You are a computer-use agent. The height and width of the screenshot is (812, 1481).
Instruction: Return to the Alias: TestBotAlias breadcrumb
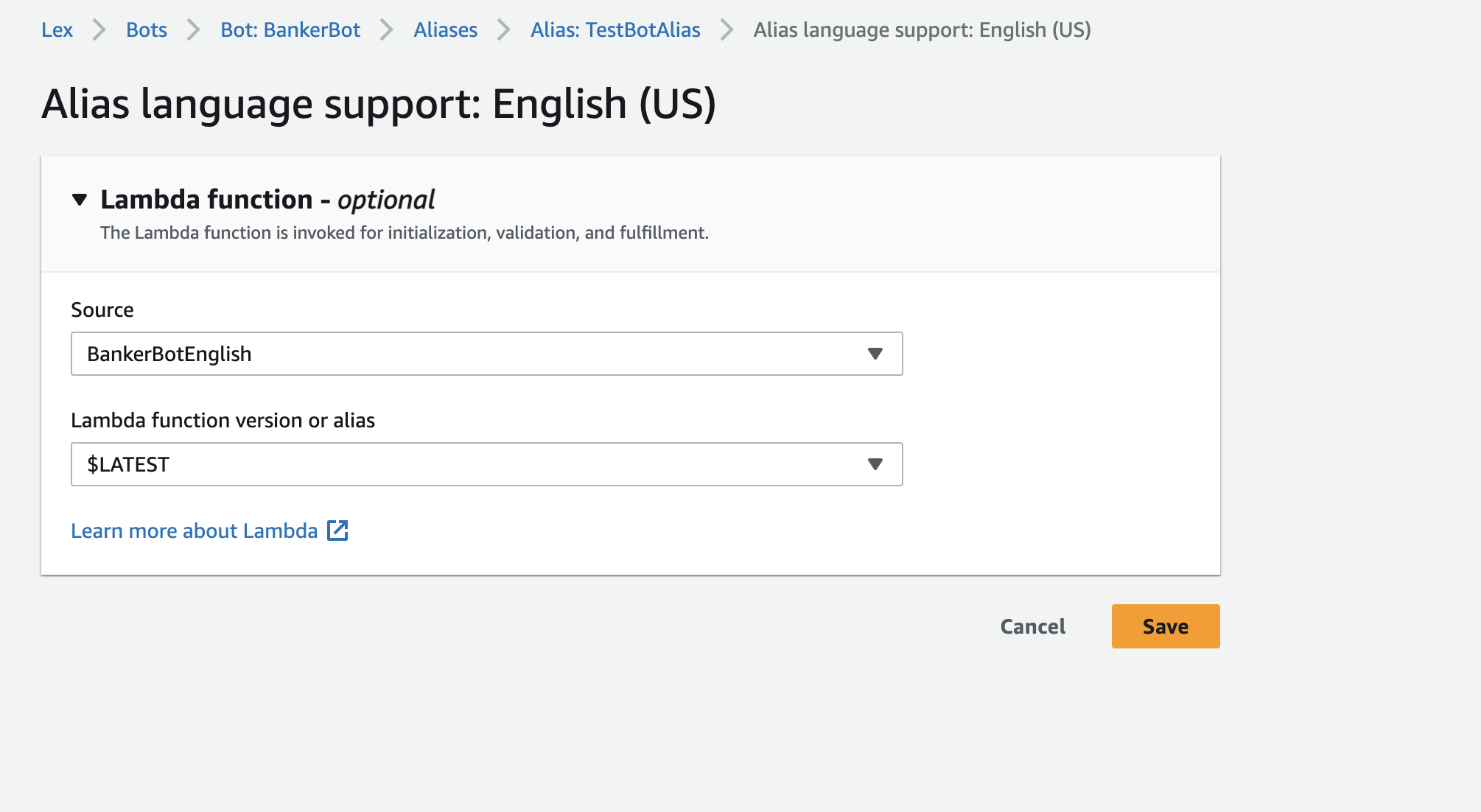(x=615, y=30)
